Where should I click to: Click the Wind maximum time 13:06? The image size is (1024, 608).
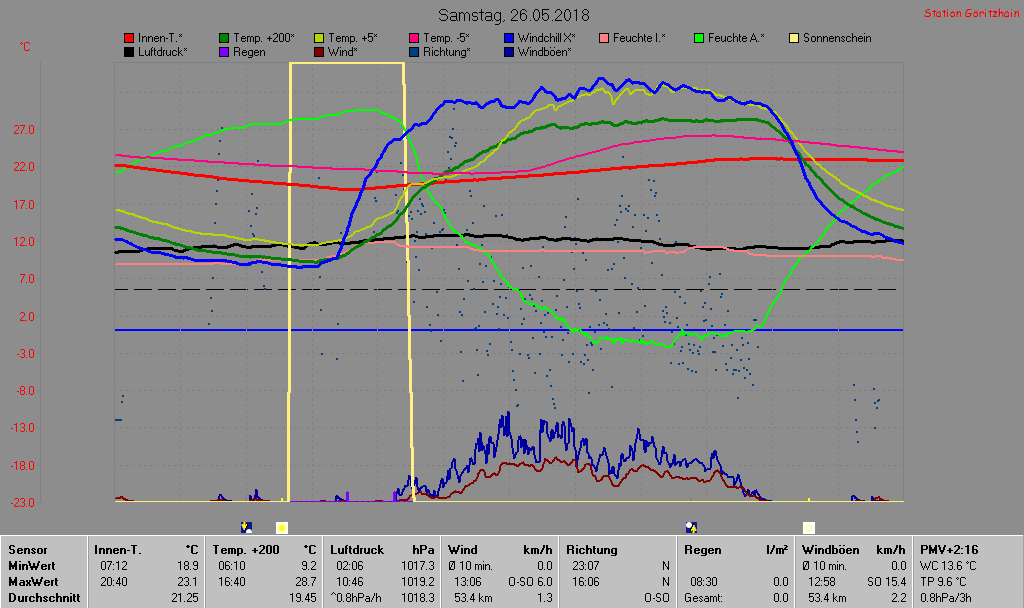pyautogui.click(x=468, y=581)
